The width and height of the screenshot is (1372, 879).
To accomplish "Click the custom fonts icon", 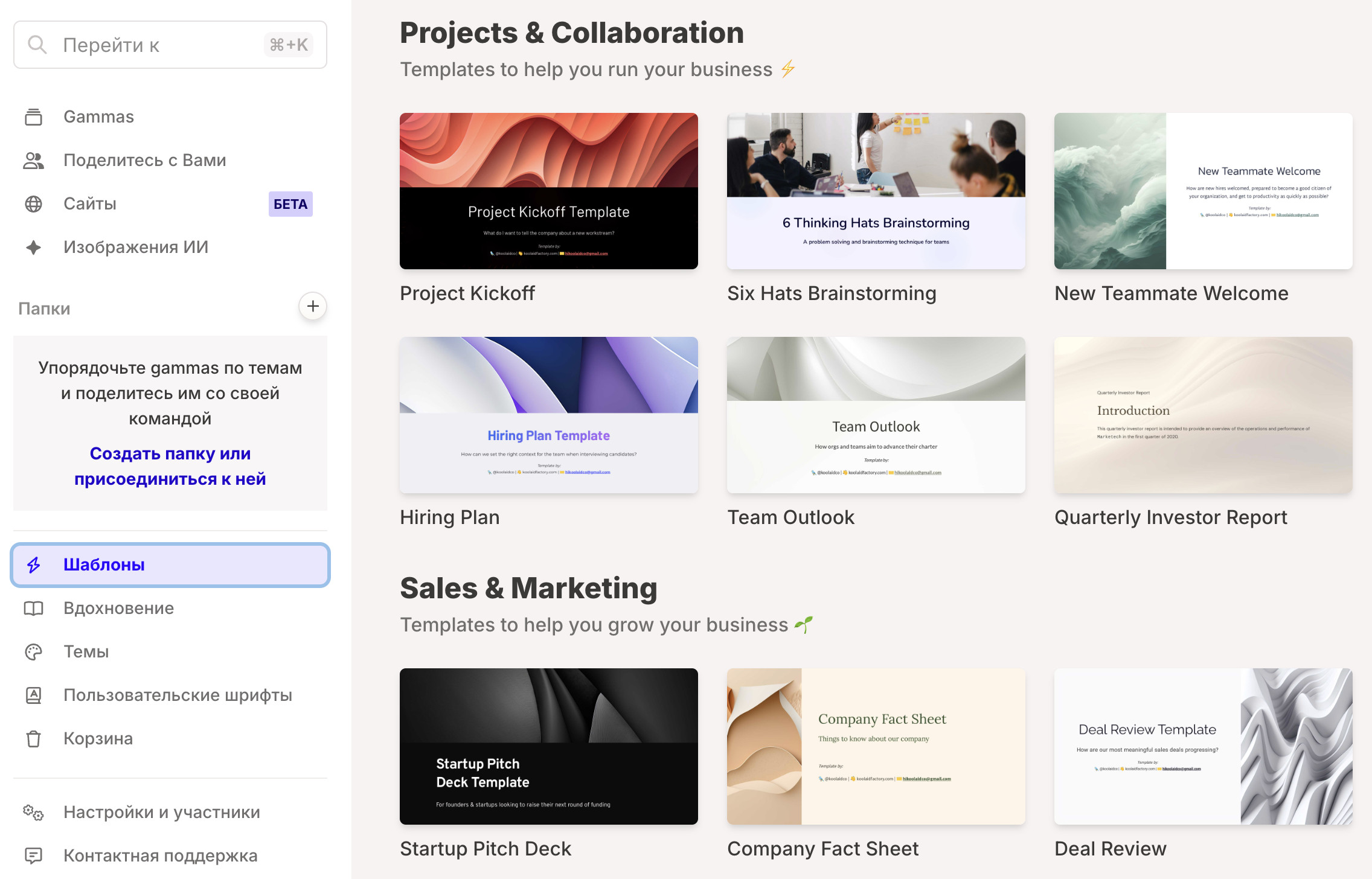I will pos(34,695).
